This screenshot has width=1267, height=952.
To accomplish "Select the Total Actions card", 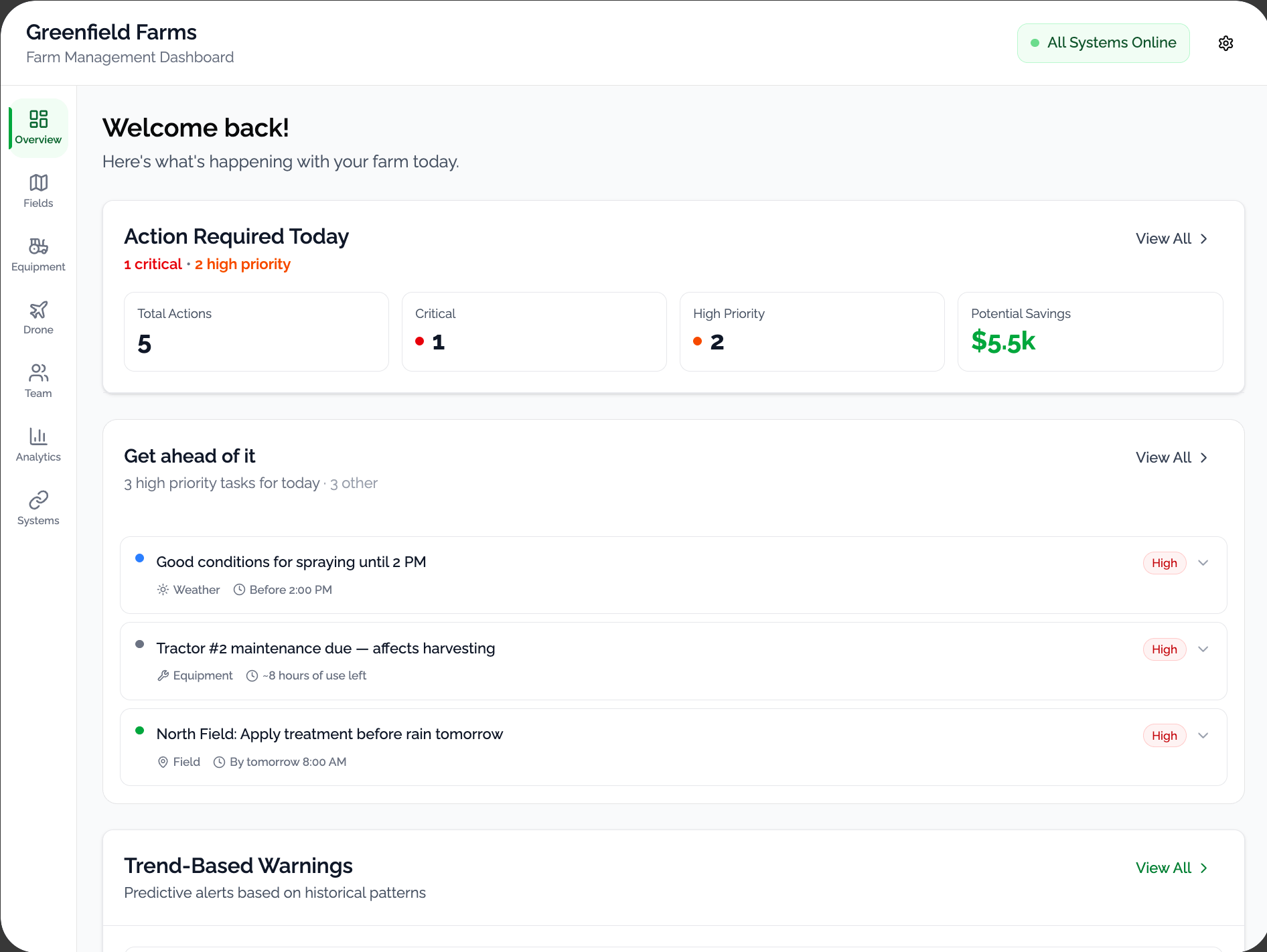I will 256,331.
